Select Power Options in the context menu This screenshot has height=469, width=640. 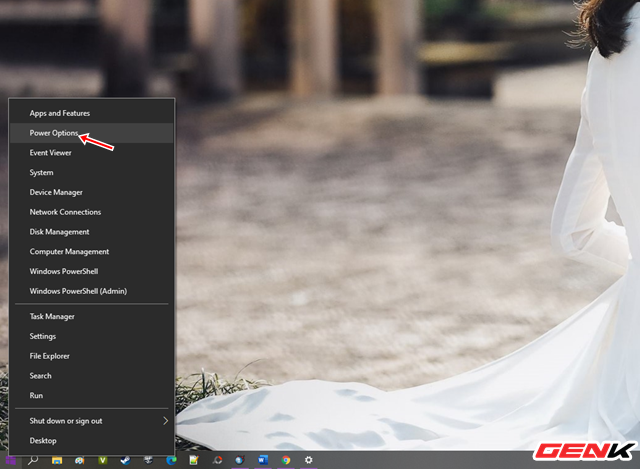(54, 133)
